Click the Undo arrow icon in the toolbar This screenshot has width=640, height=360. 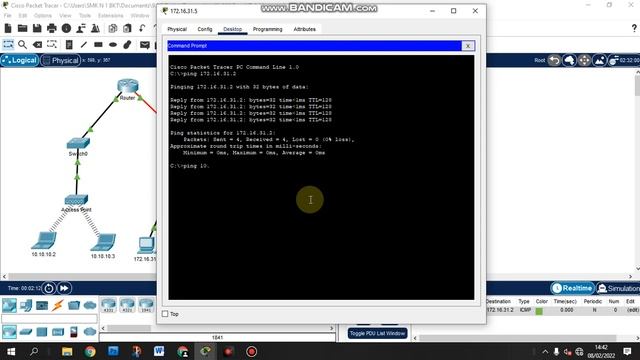pyautogui.click(x=142, y=28)
